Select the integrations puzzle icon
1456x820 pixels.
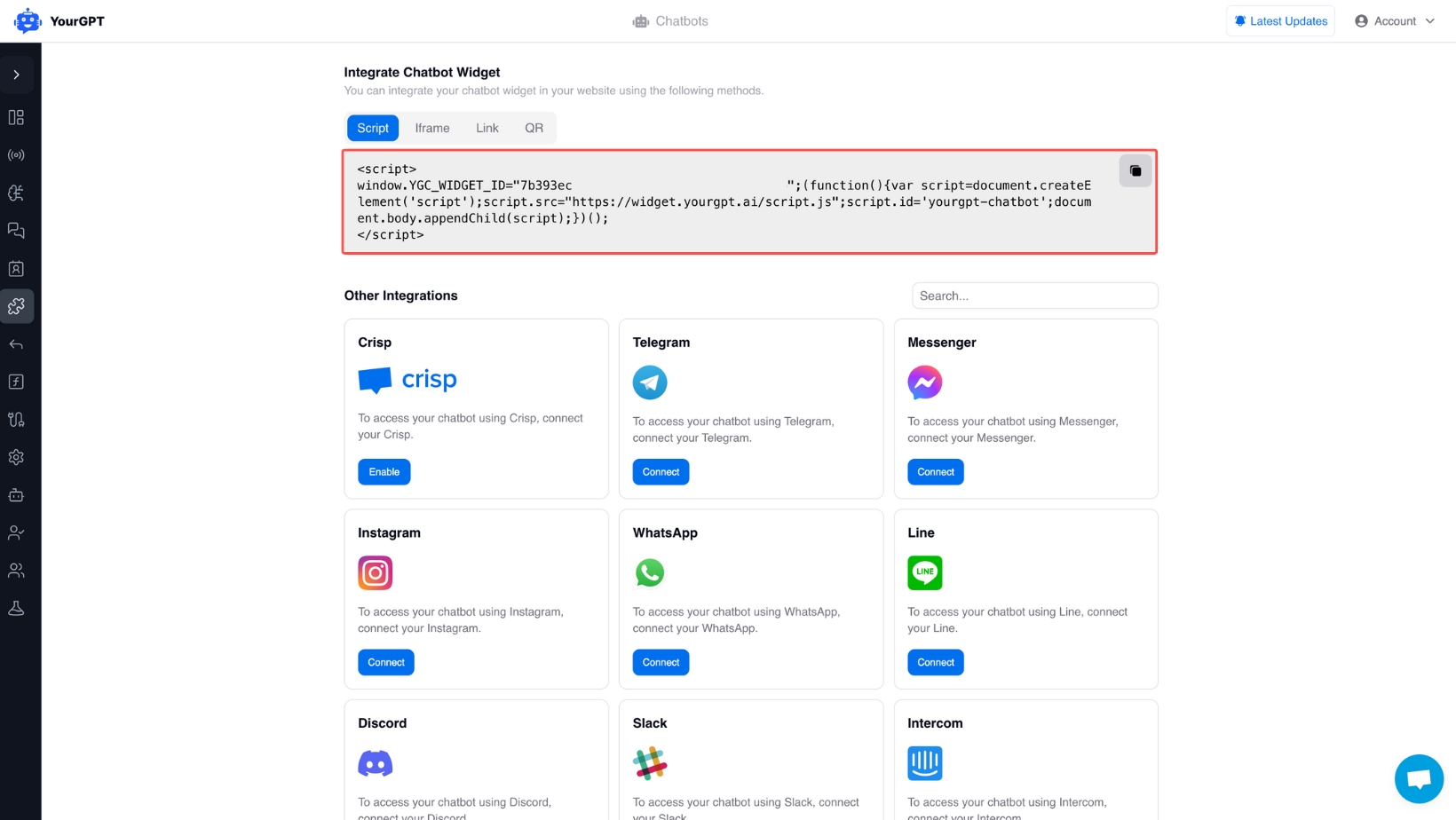point(16,306)
